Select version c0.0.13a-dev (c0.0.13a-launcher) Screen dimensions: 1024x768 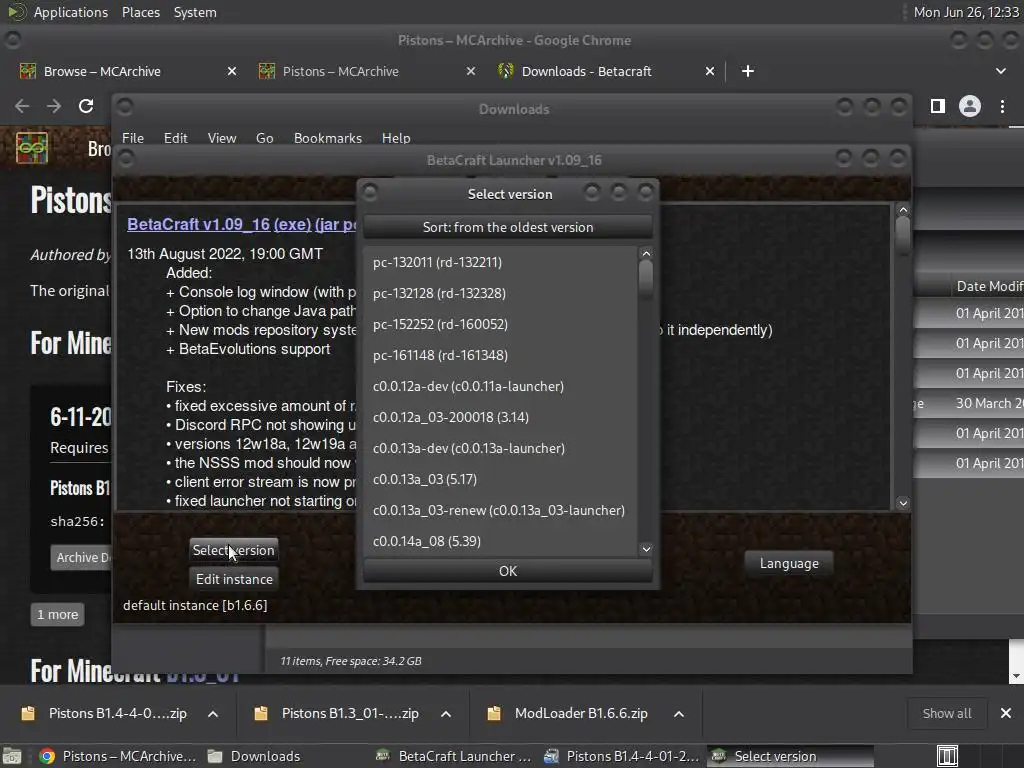click(x=500, y=449)
